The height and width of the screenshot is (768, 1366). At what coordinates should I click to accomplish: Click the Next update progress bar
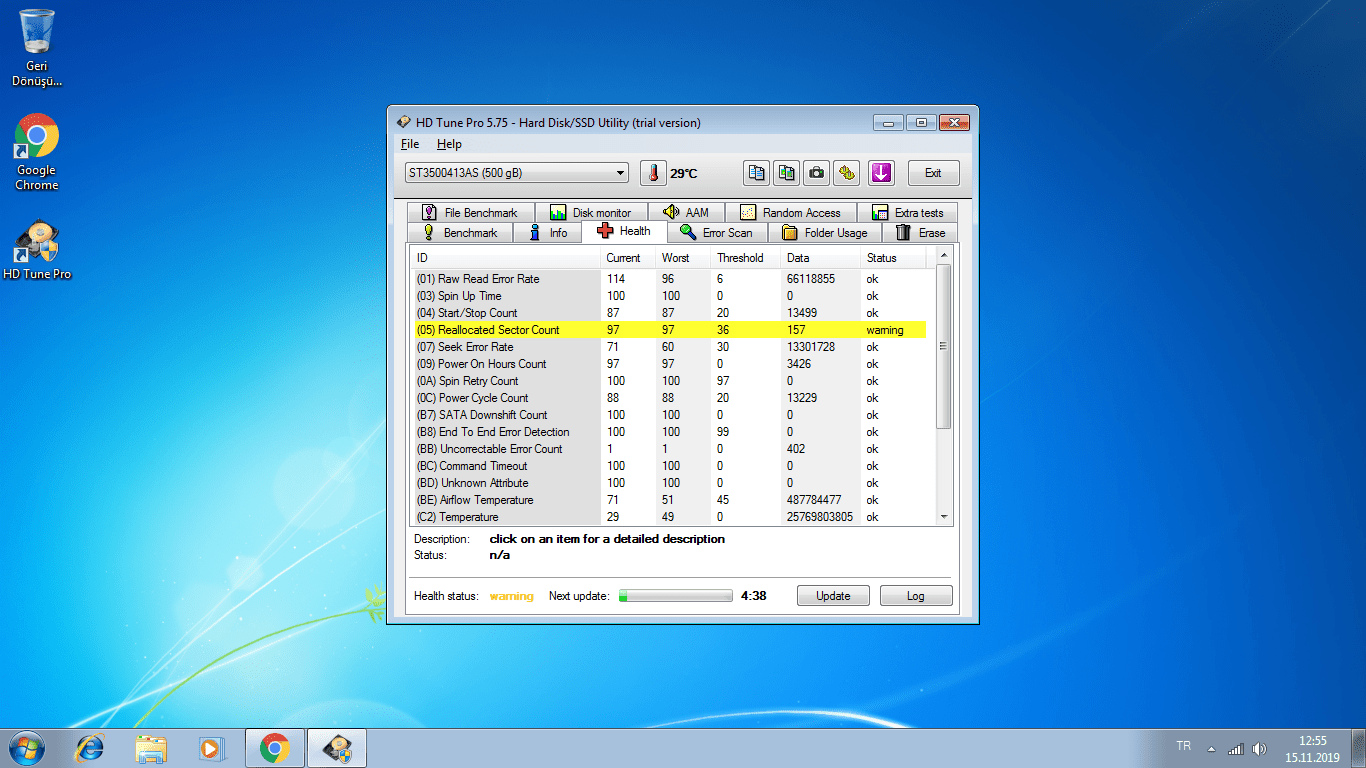[676, 596]
